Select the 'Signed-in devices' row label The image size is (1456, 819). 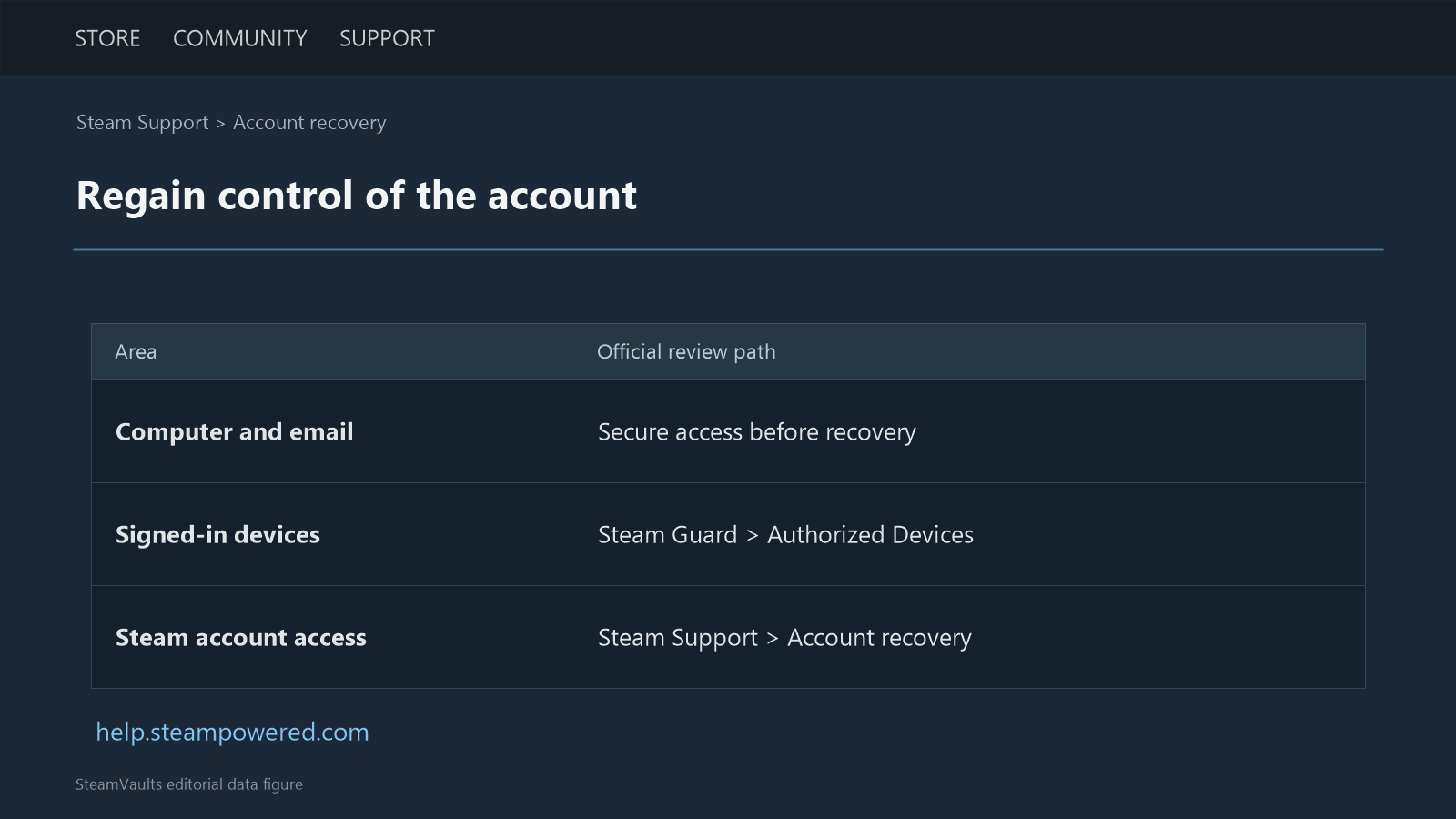[217, 535]
